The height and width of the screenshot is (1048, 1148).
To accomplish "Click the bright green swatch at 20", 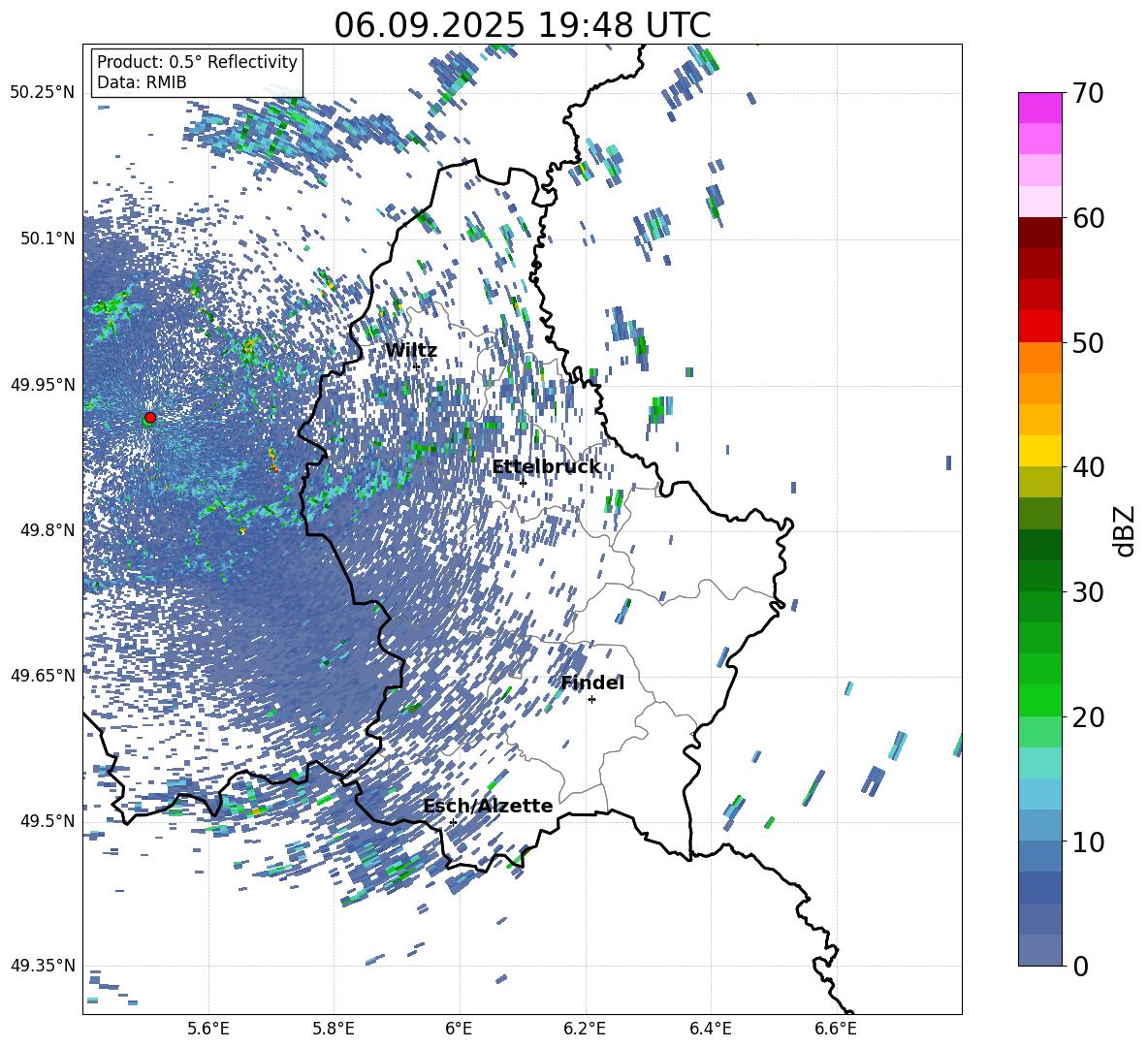I will click(1040, 700).
